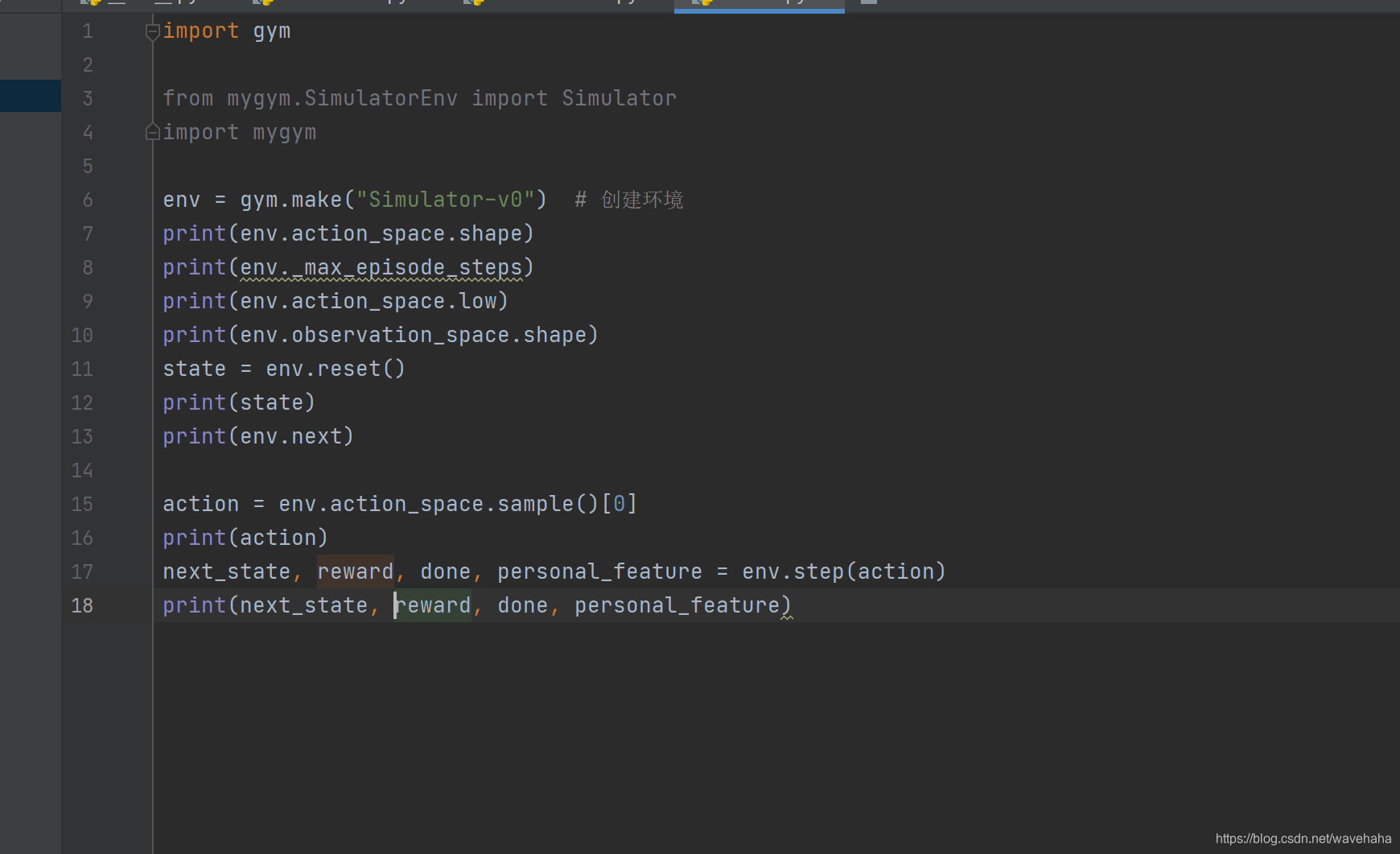1400x854 pixels.
Task: Click the highlighted reward on line 17
Action: pos(355,571)
